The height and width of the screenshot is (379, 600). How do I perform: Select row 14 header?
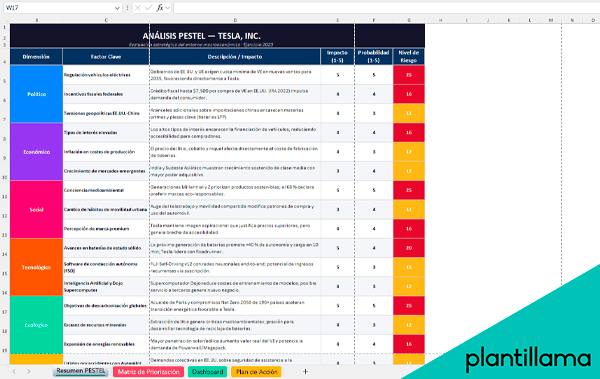[5, 248]
